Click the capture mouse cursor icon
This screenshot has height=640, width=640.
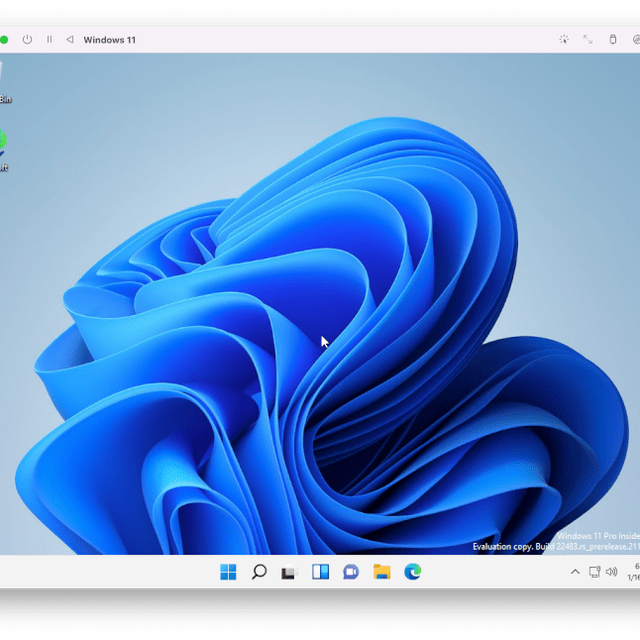564,40
